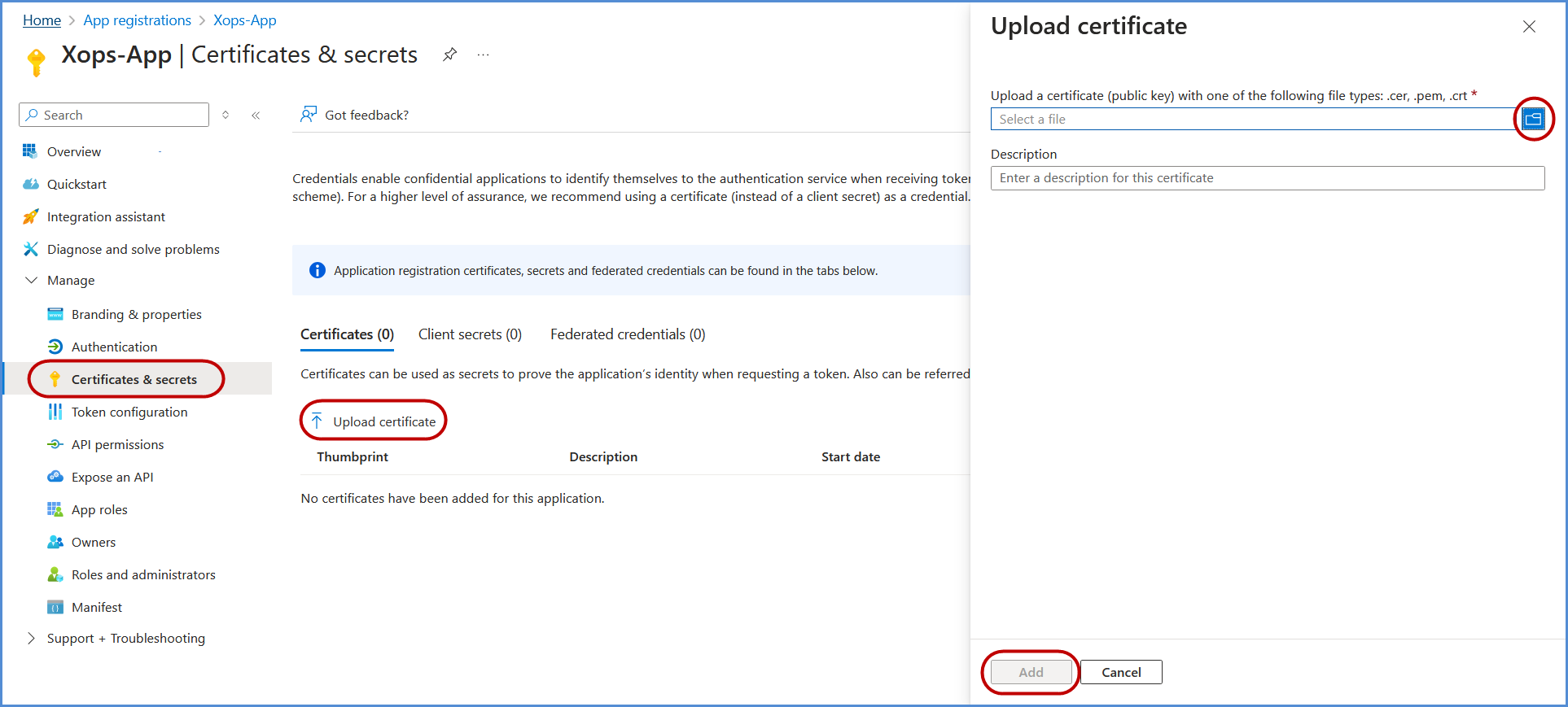Open Expose an API page
Image resolution: width=1568 pixels, height=707 pixels.
point(112,477)
